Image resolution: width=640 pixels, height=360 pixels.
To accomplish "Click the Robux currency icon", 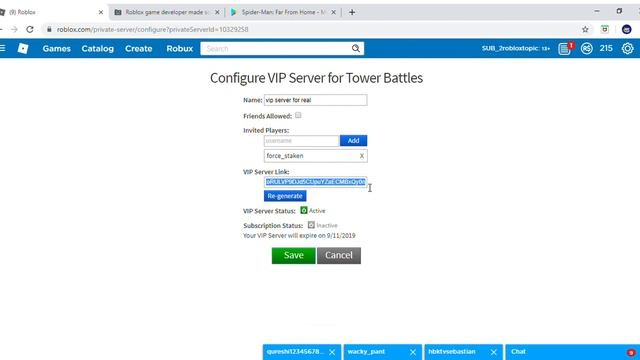I will pos(587,49).
